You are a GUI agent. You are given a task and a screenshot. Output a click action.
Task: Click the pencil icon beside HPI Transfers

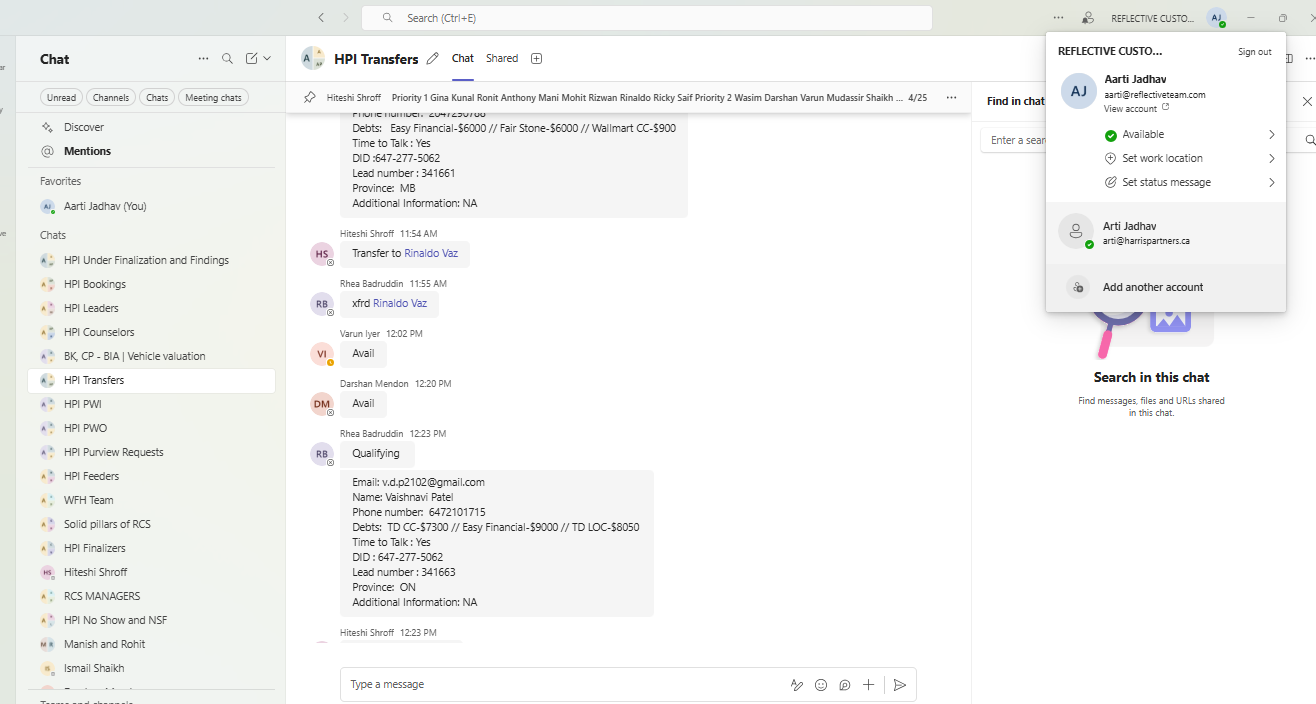[x=432, y=59]
